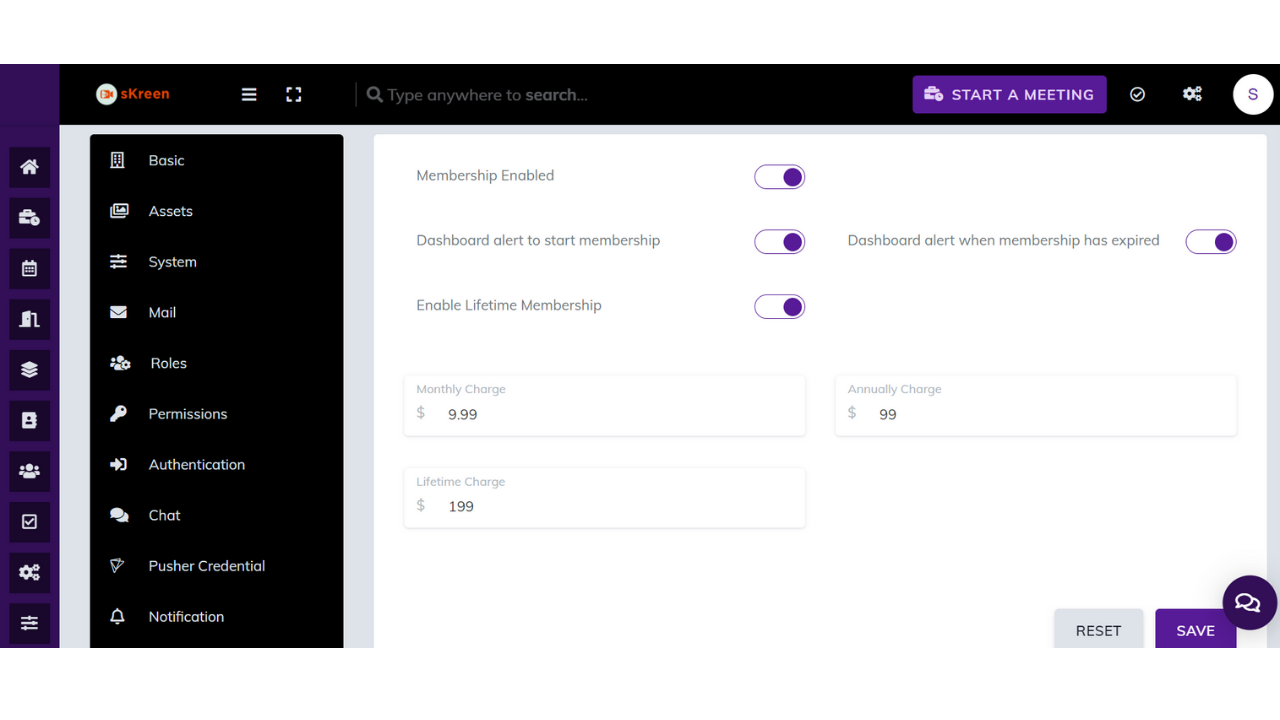
Task: Focus the Monthly Charge field
Action: click(x=604, y=405)
